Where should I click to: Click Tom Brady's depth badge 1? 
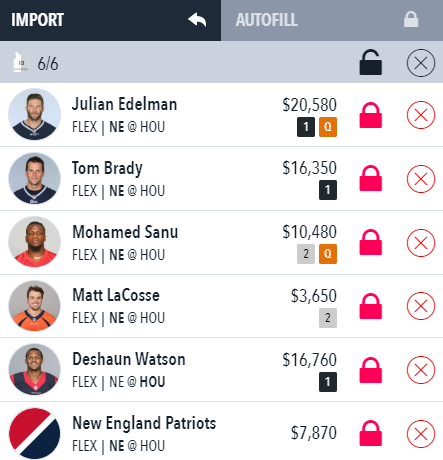328,190
